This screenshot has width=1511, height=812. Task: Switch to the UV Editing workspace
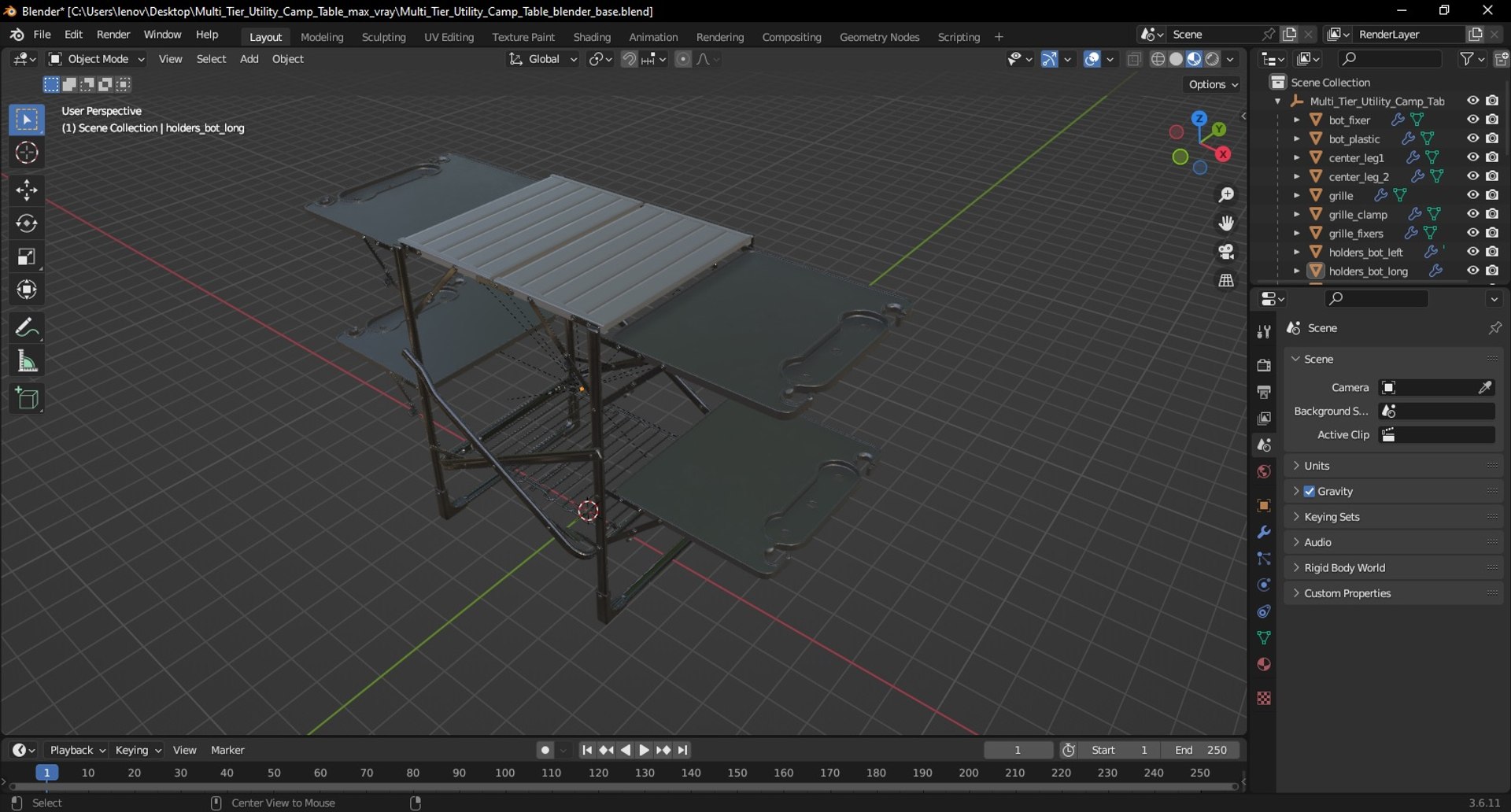point(449,37)
